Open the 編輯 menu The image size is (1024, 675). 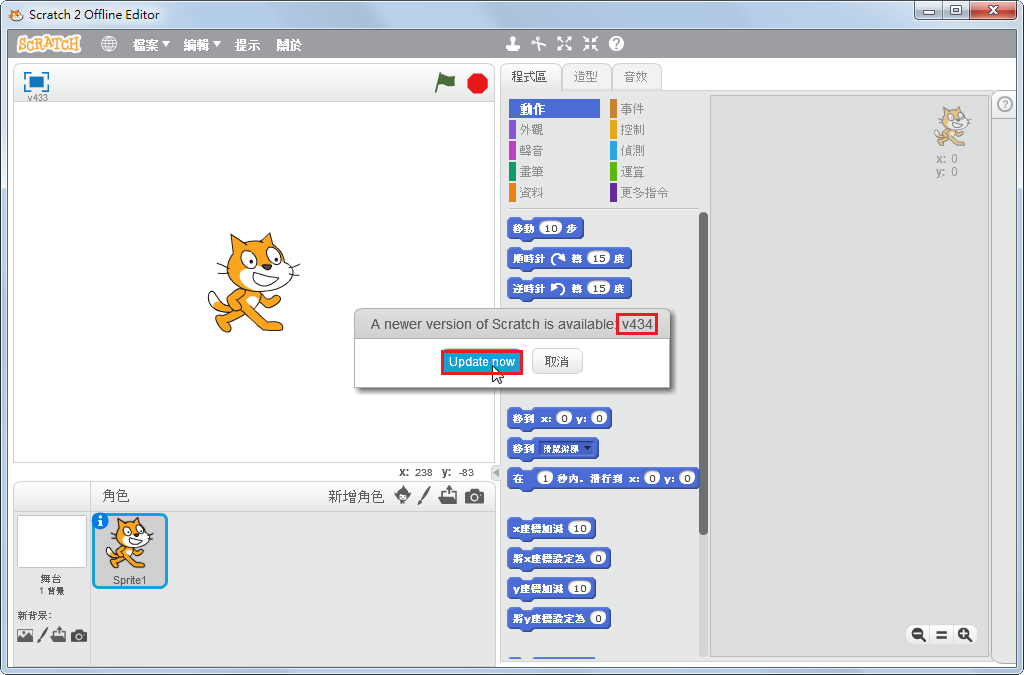pyautogui.click(x=202, y=45)
